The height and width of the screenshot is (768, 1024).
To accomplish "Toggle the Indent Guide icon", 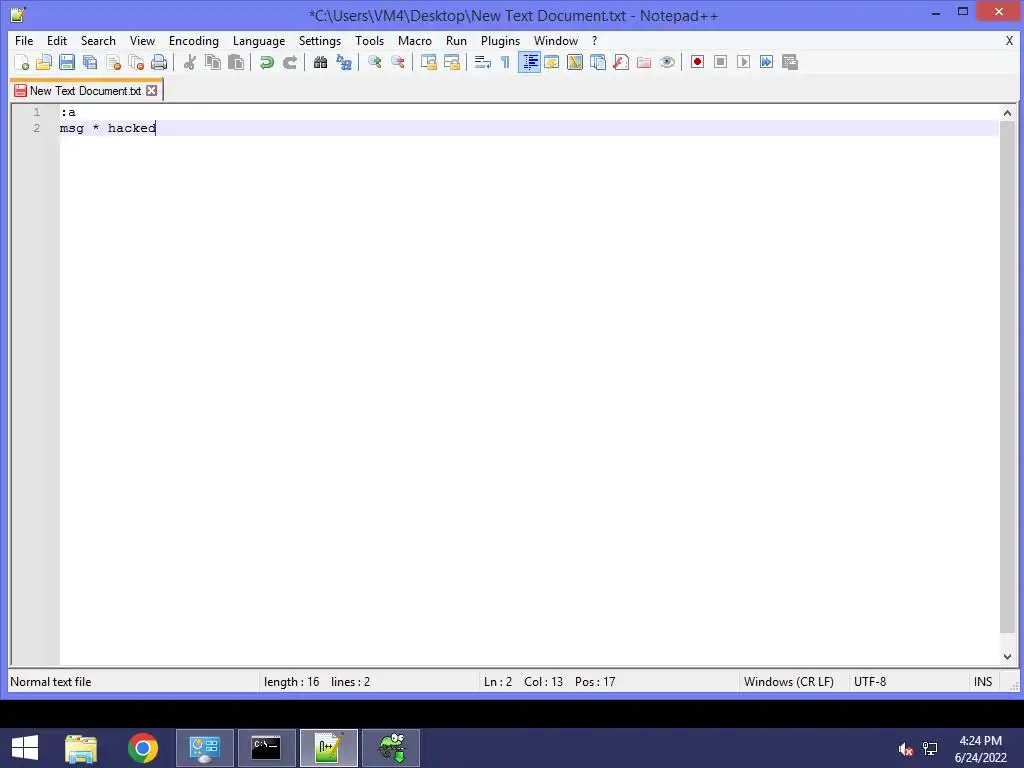I will [529, 62].
